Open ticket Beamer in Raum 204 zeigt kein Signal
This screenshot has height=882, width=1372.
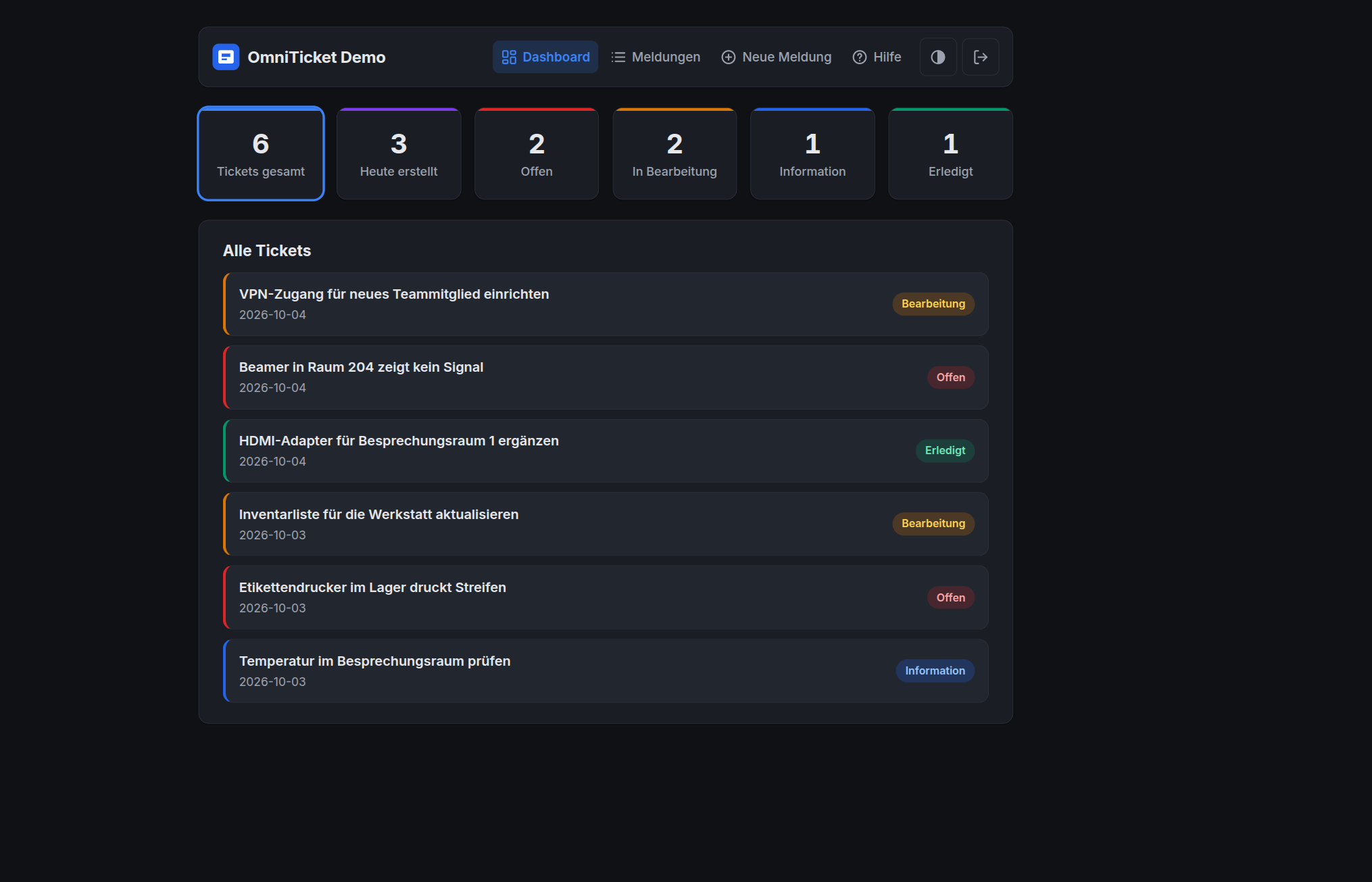tap(606, 377)
